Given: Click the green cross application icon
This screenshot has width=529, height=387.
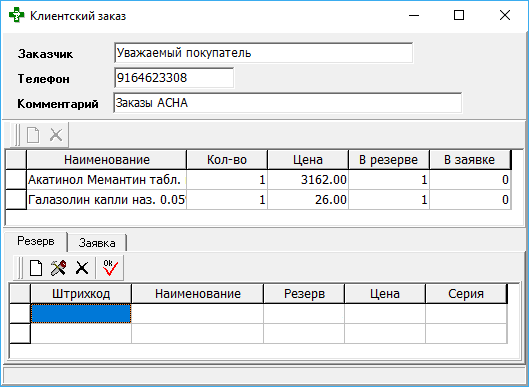Looking at the screenshot, I should pyautogui.click(x=17, y=16).
